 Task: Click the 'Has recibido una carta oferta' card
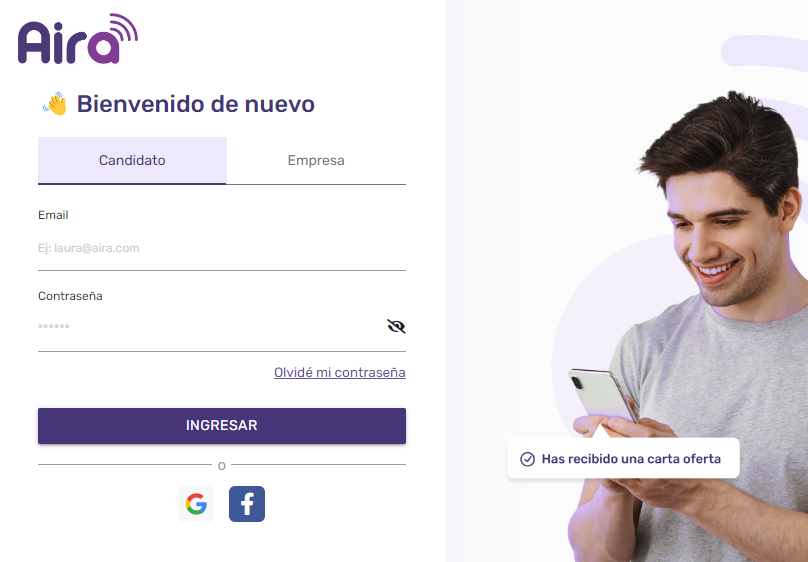[x=624, y=458]
